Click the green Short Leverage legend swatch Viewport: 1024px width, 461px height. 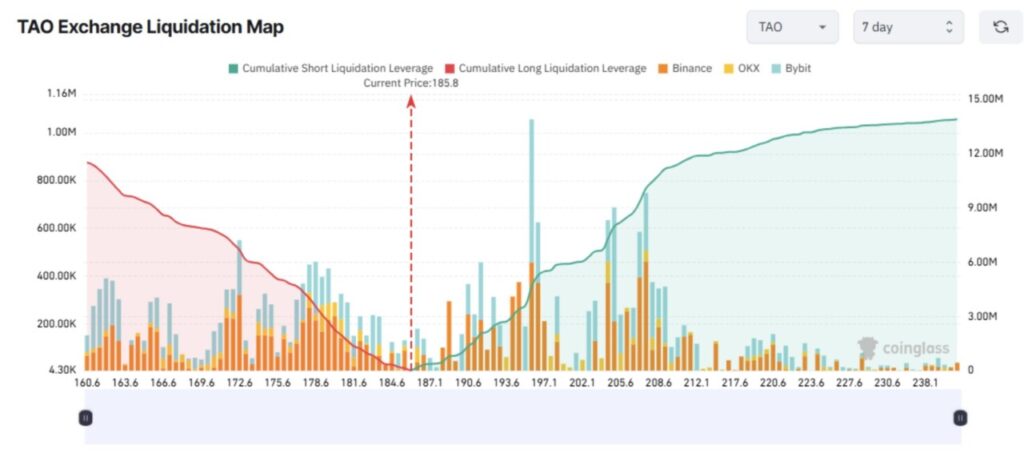pos(234,68)
